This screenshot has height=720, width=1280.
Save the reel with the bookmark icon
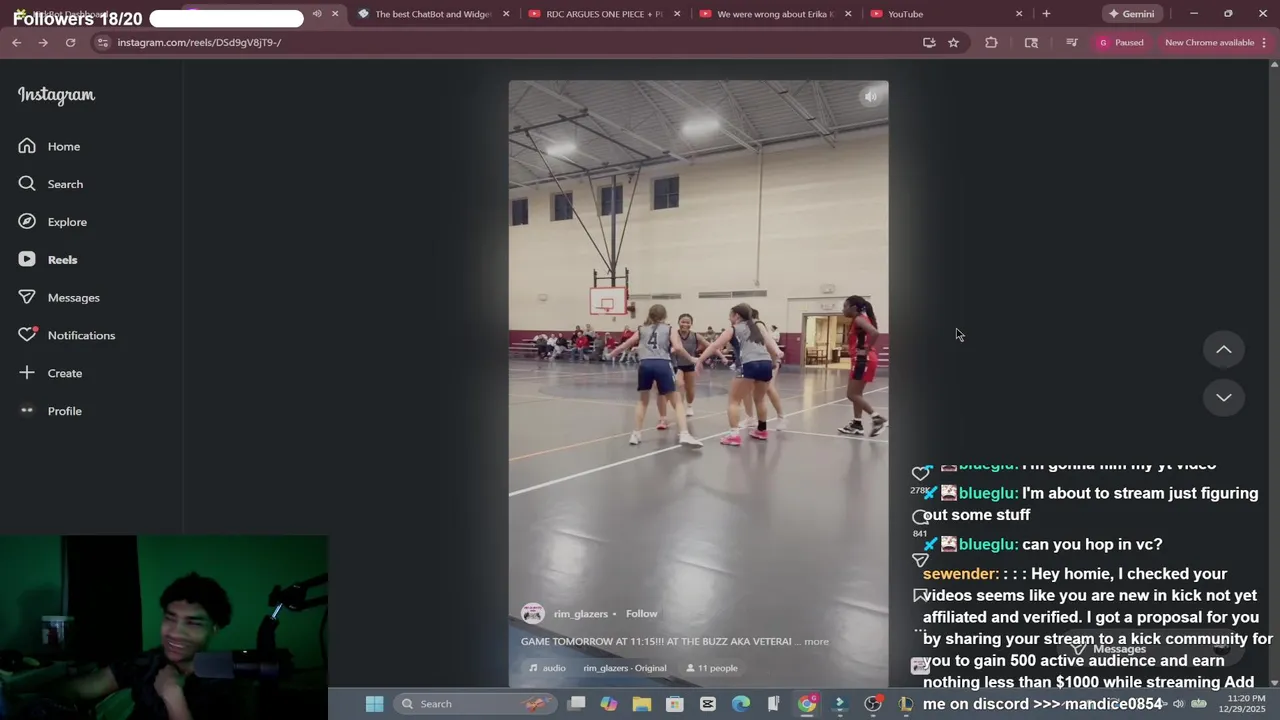pyautogui.click(x=920, y=596)
